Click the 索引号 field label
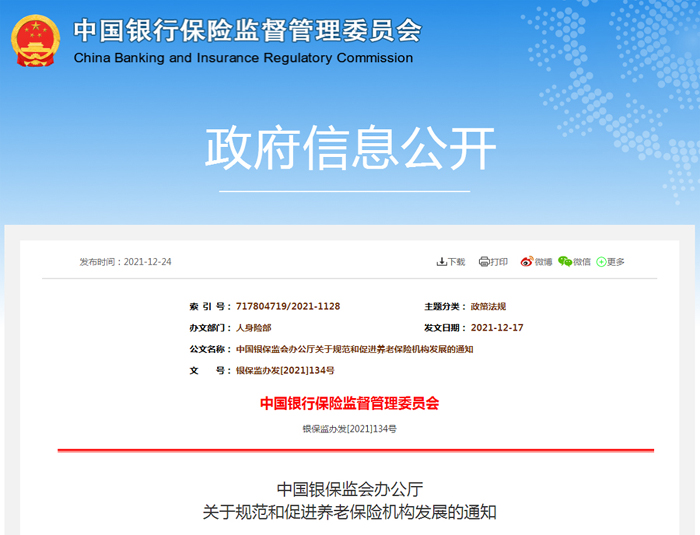Image resolution: width=700 pixels, height=535 pixels. pyautogui.click(x=210, y=306)
